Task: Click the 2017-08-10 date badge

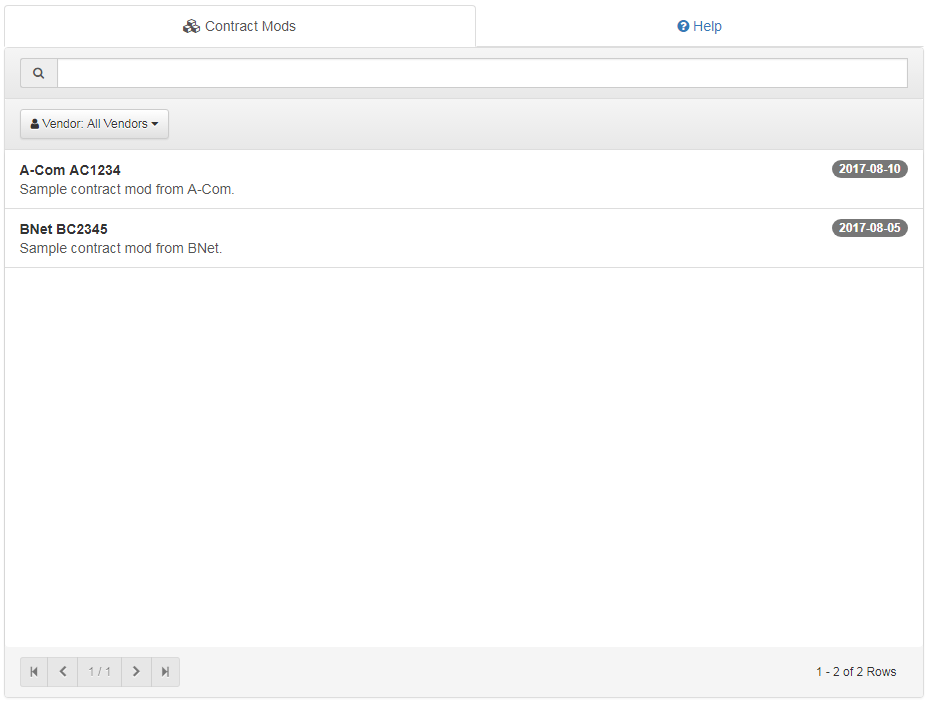Action: click(x=869, y=169)
